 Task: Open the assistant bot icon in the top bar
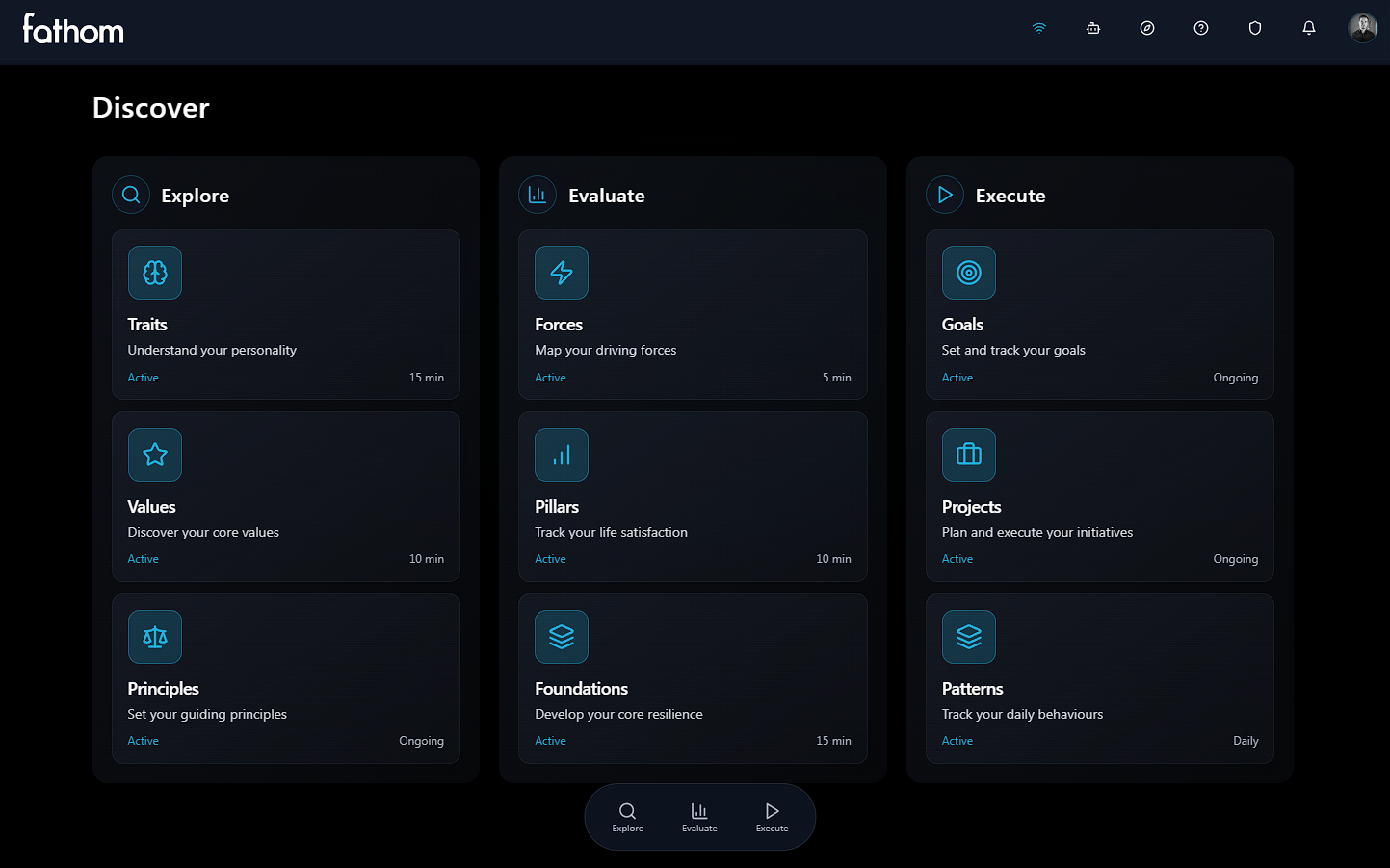click(1092, 28)
